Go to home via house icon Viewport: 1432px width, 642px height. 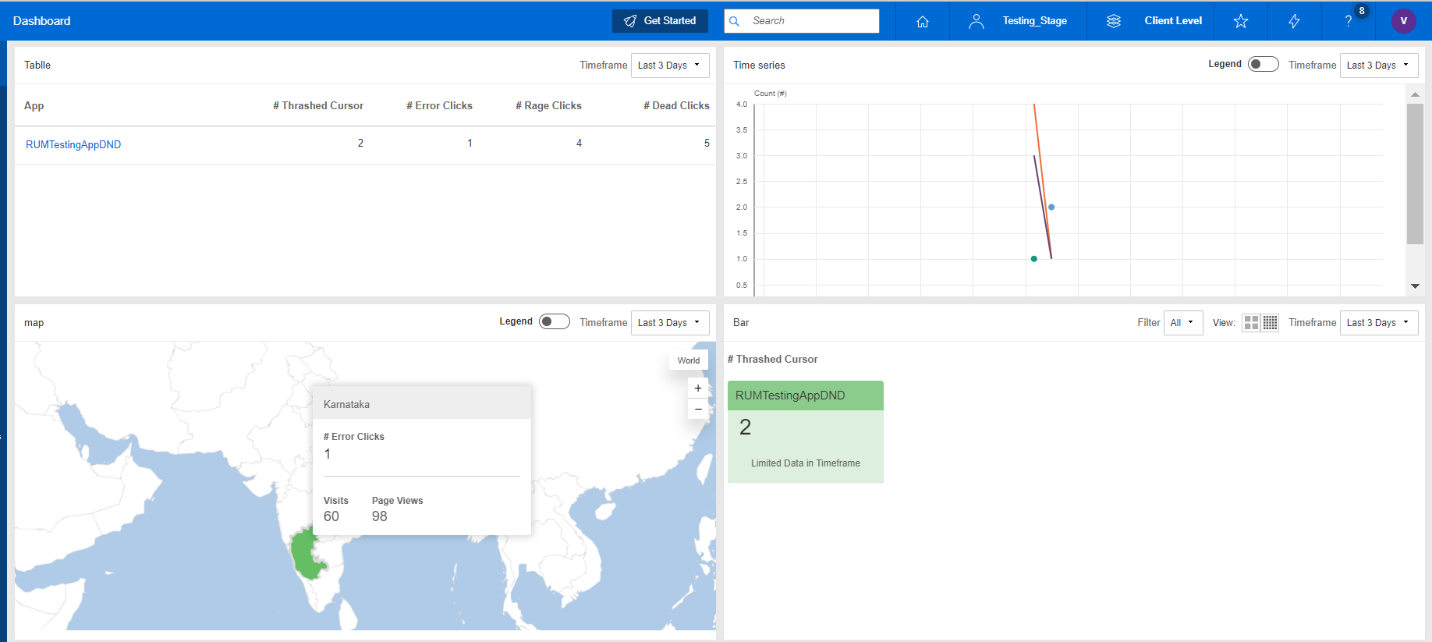click(922, 21)
